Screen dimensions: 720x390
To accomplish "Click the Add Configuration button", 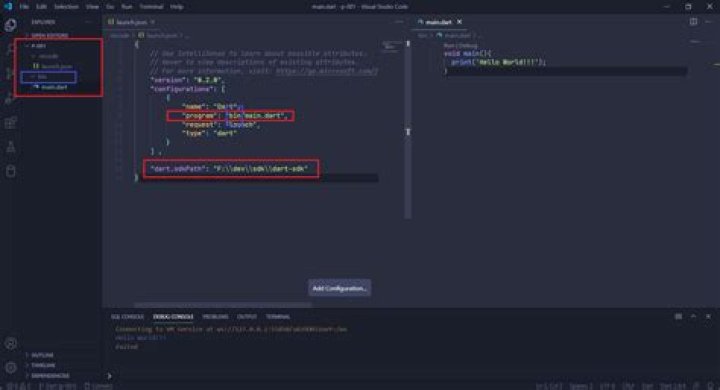I will click(340, 288).
